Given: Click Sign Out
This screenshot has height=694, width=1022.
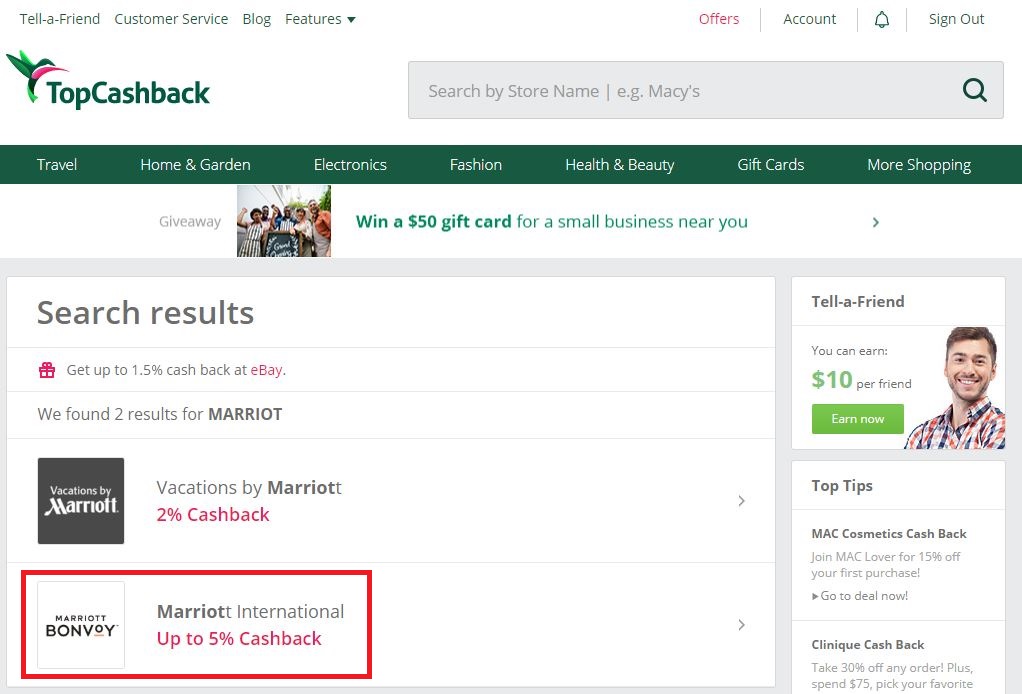Looking at the screenshot, I should [956, 20].
